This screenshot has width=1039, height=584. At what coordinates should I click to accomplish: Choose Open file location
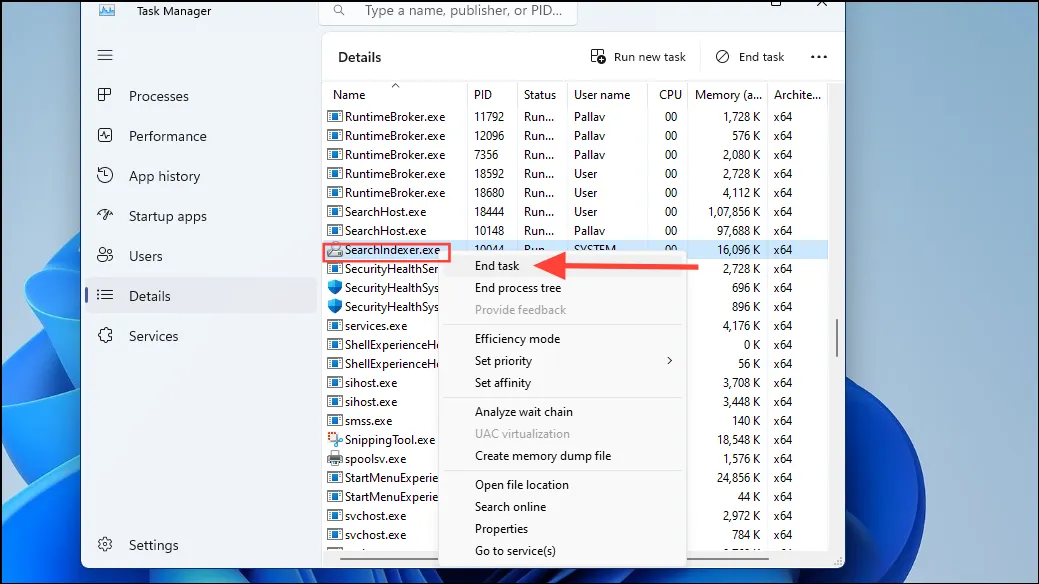521,485
